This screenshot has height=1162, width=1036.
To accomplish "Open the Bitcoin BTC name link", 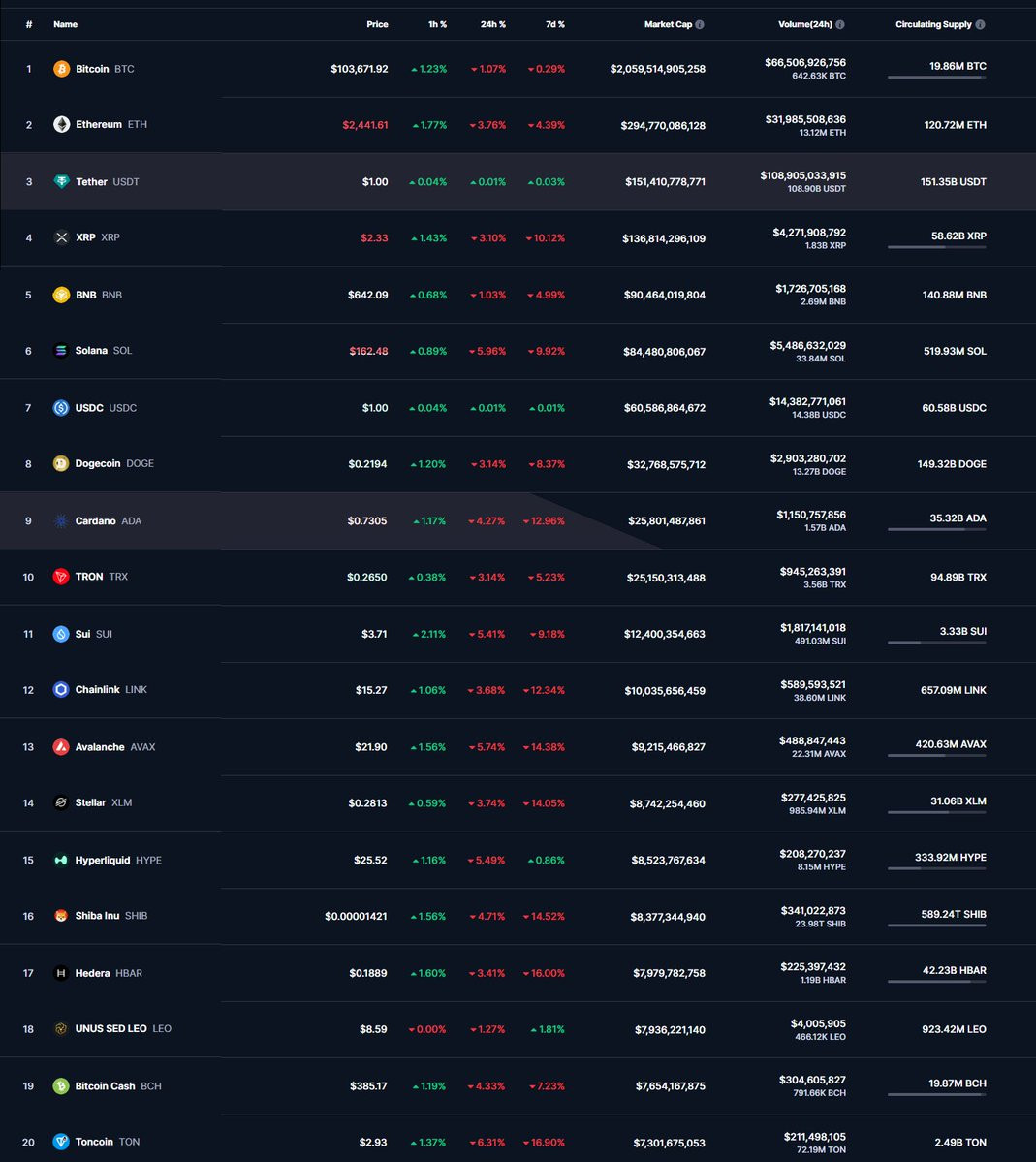I will (105, 69).
